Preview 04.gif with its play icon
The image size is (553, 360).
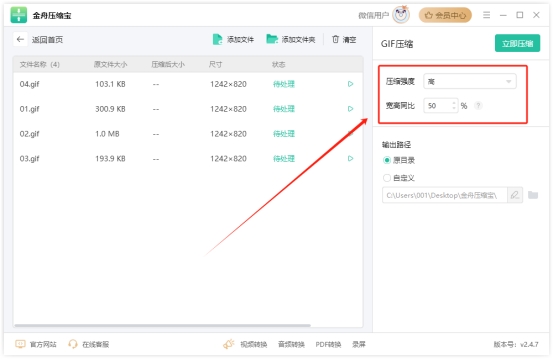(x=350, y=84)
